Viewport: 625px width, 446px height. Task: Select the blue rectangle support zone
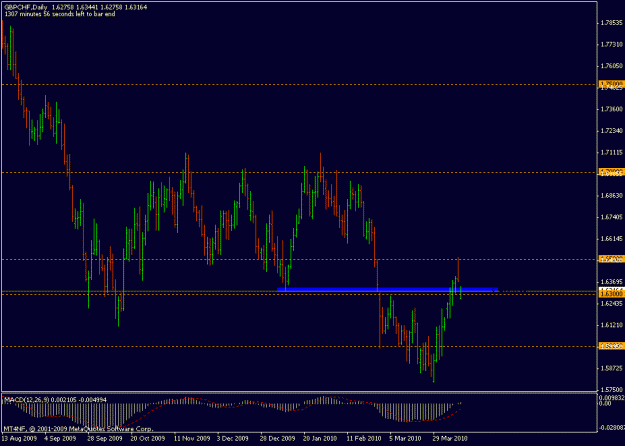click(x=387, y=290)
